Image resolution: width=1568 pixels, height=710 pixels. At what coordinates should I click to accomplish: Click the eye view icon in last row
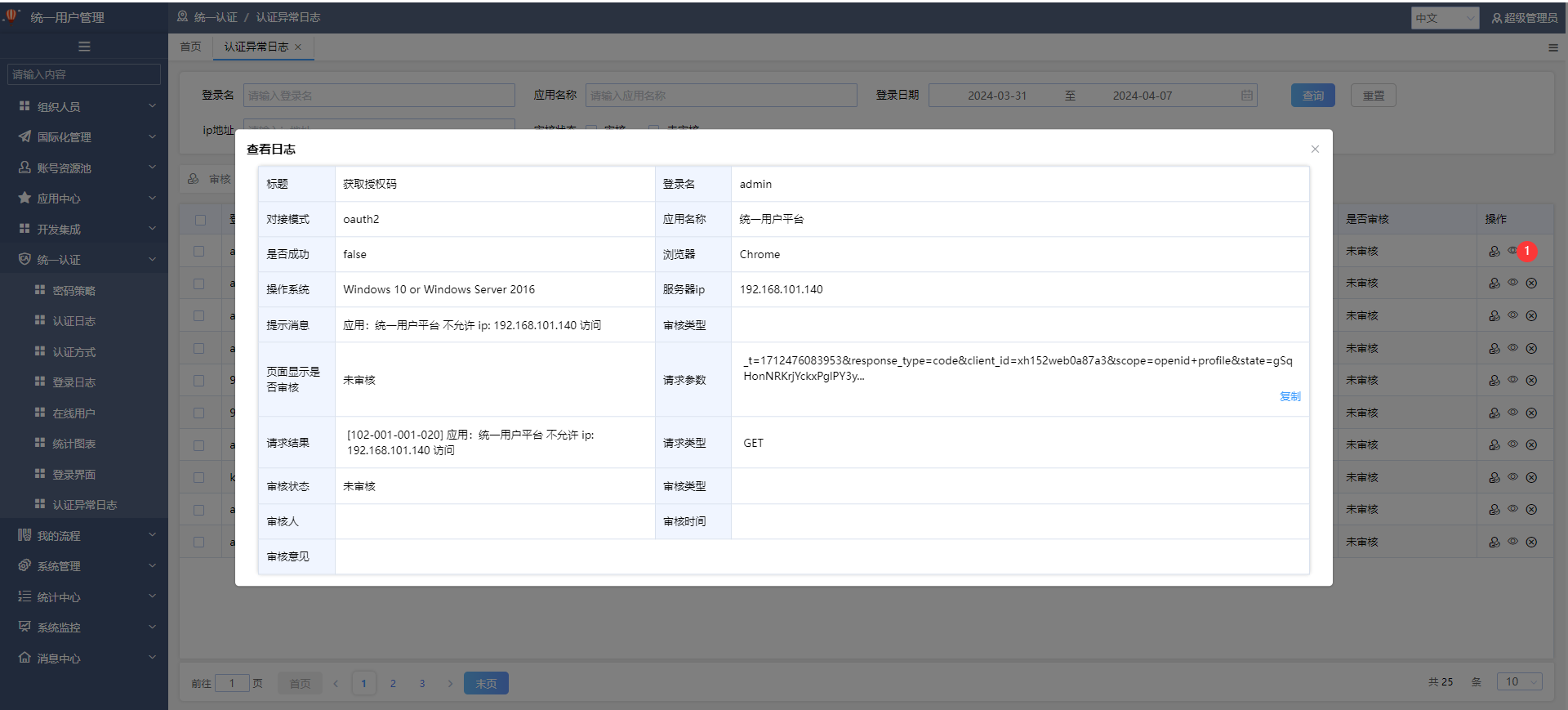pyautogui.click(x=1512, y=541)
